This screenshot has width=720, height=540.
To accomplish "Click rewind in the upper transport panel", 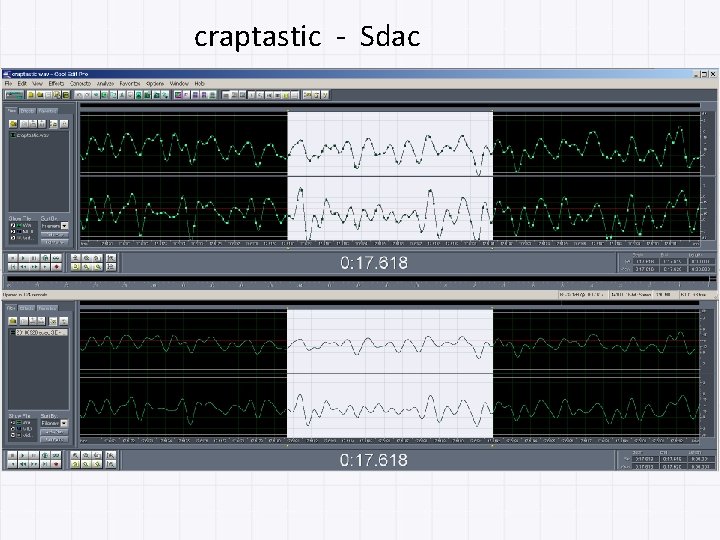I will [23, 267].
